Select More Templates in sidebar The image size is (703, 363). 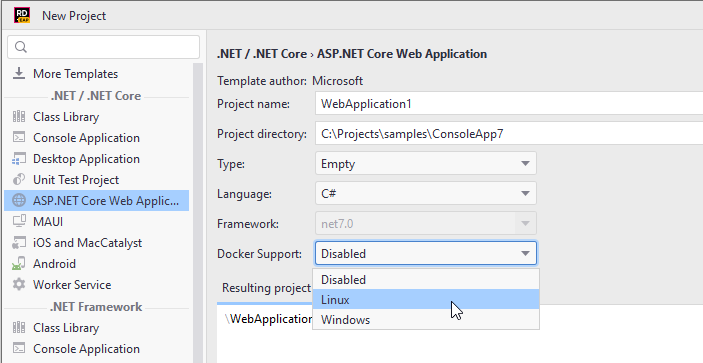[x=96, y=73]
